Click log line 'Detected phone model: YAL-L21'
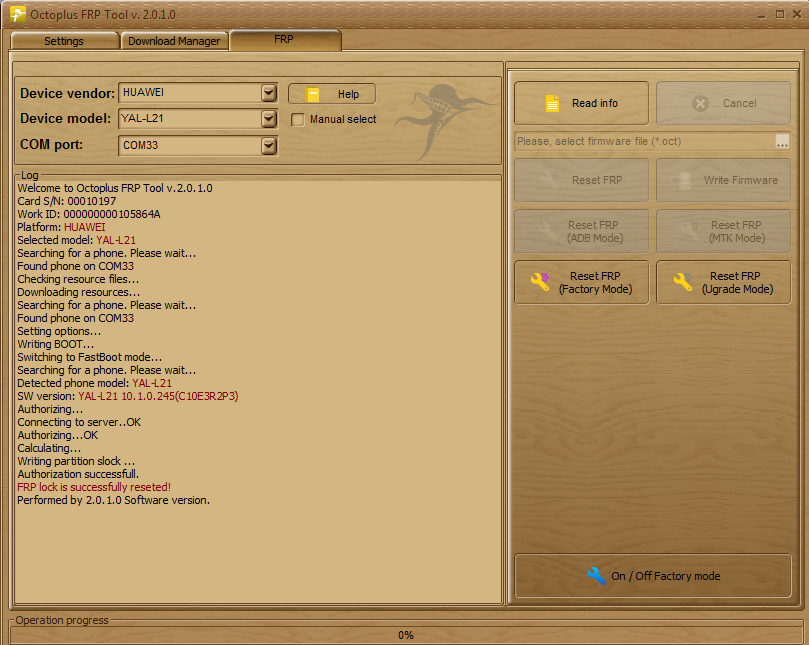 click(94, 383)
